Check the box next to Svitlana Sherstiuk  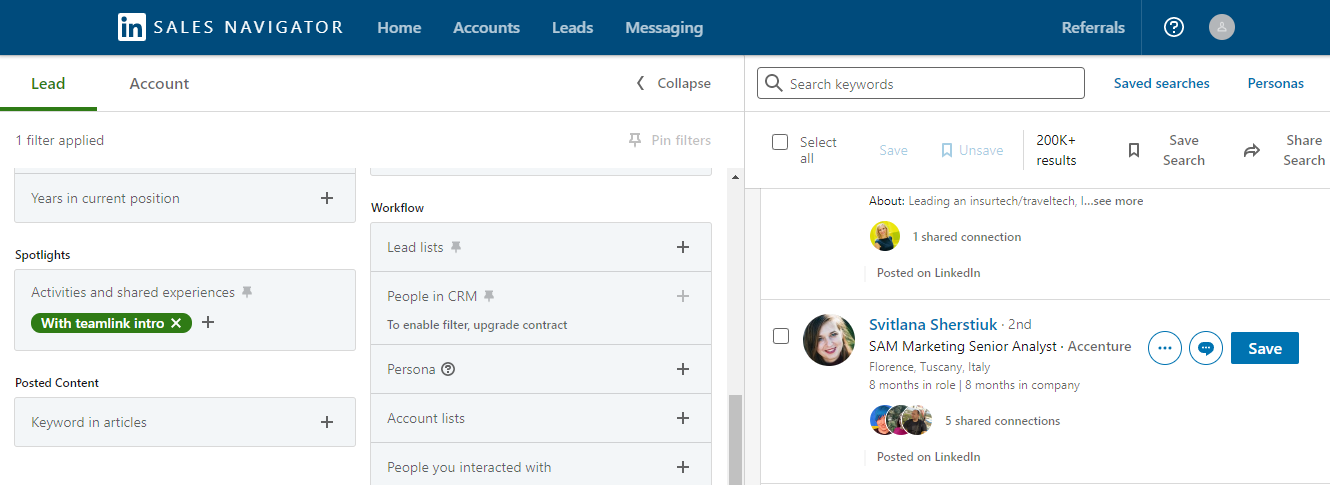[781, 336]
